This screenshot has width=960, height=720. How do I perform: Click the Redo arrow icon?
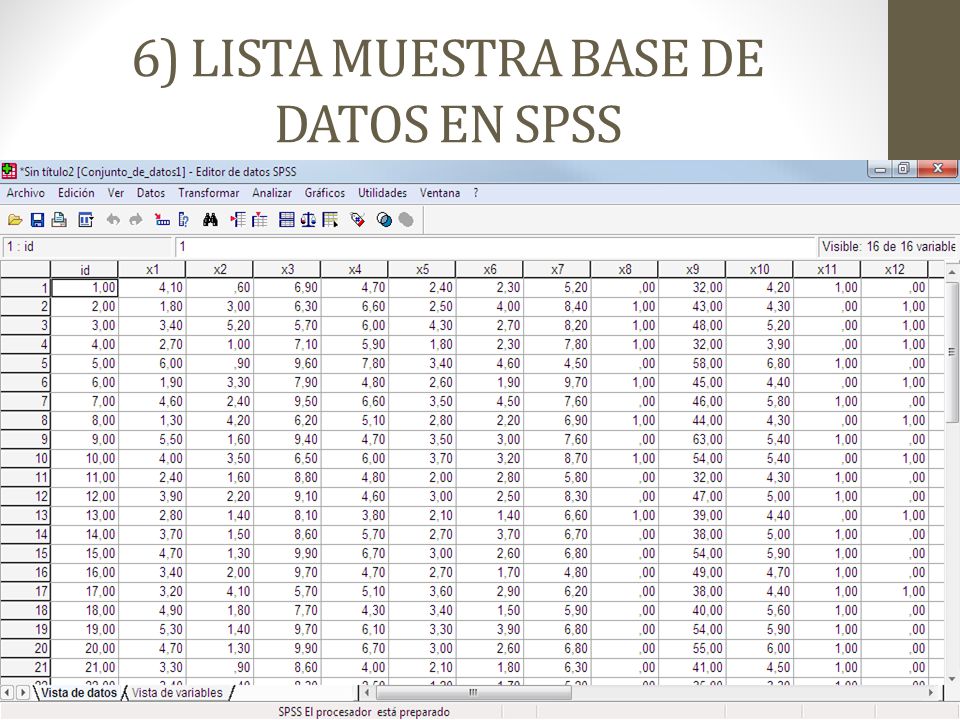(x=136, y=220)
